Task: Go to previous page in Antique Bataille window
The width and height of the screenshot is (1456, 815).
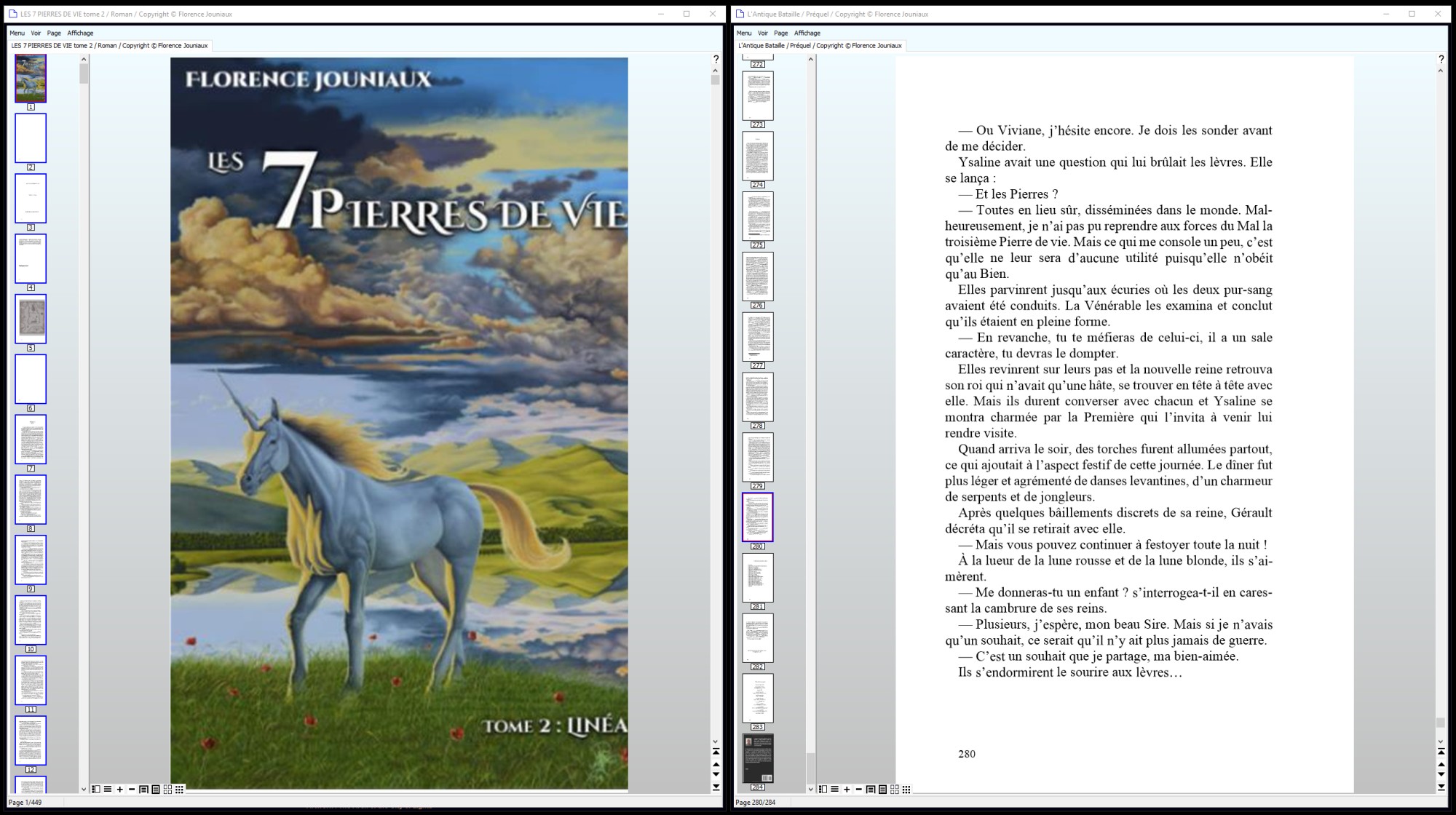Action: 1441,764
